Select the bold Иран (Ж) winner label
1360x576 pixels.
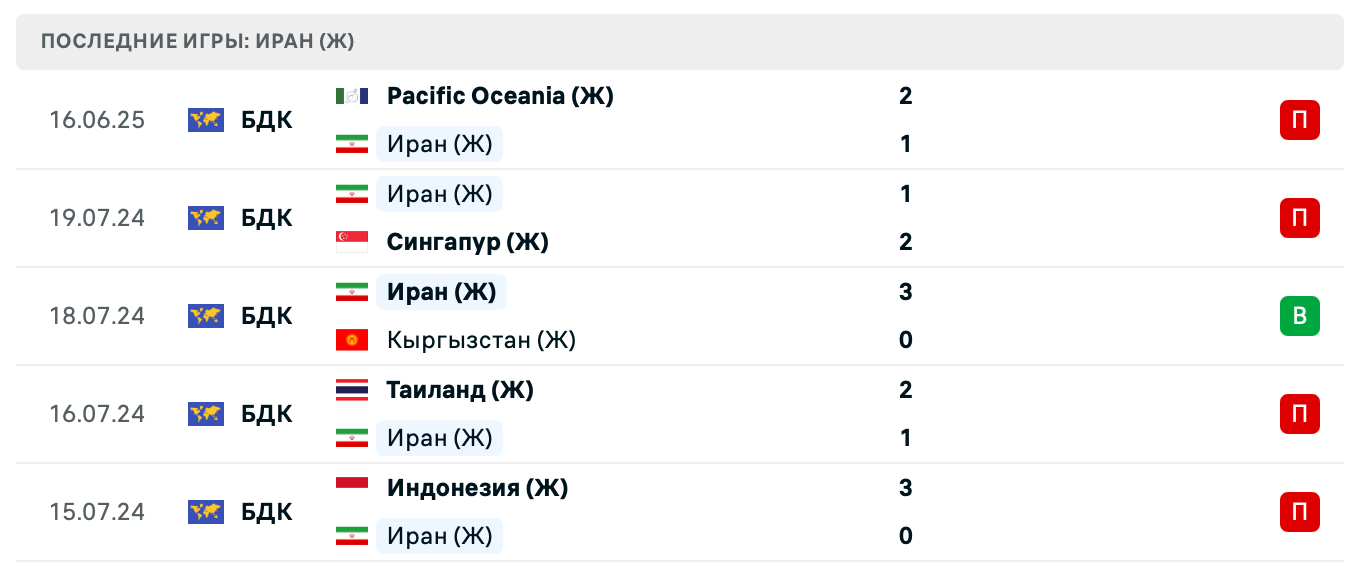pyautogui.click(x=441, y=292)
